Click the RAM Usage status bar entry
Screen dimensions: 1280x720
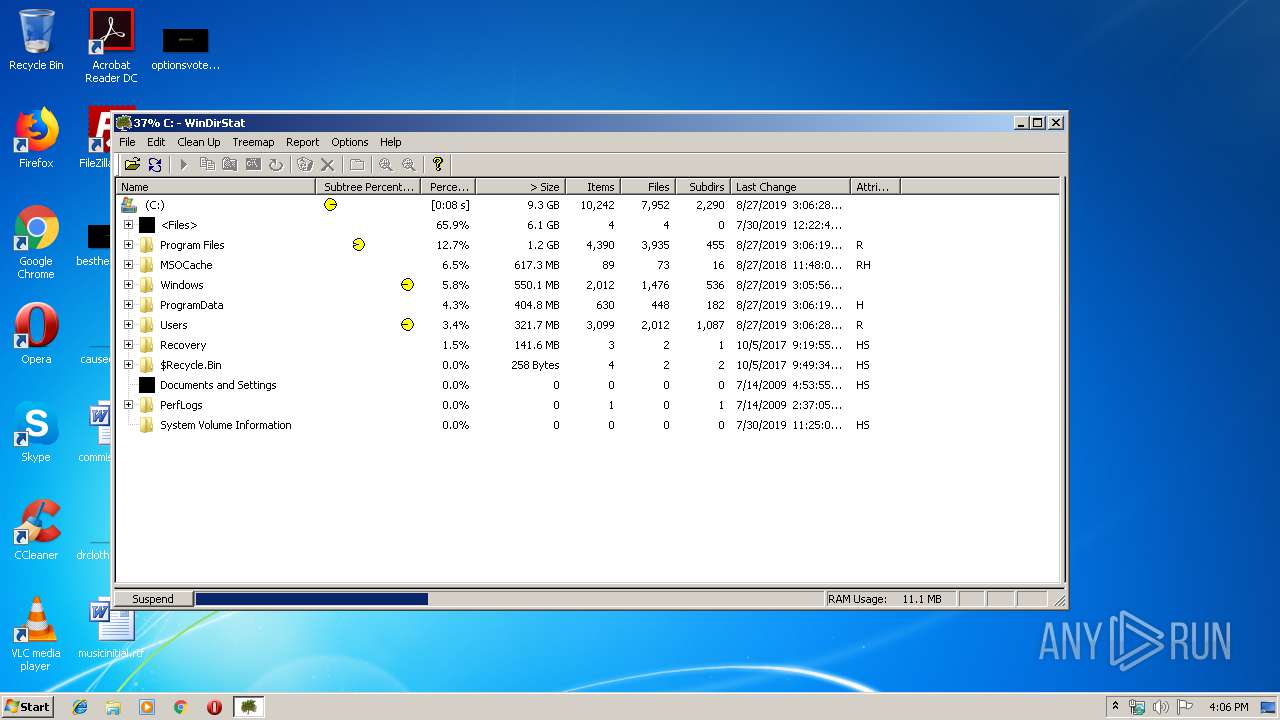point(890,599)
